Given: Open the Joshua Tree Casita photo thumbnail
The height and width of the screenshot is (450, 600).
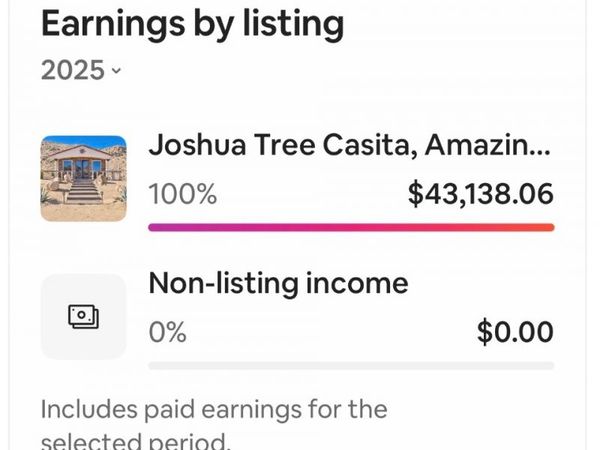Looking at the screenshot, I should [83, 178].
